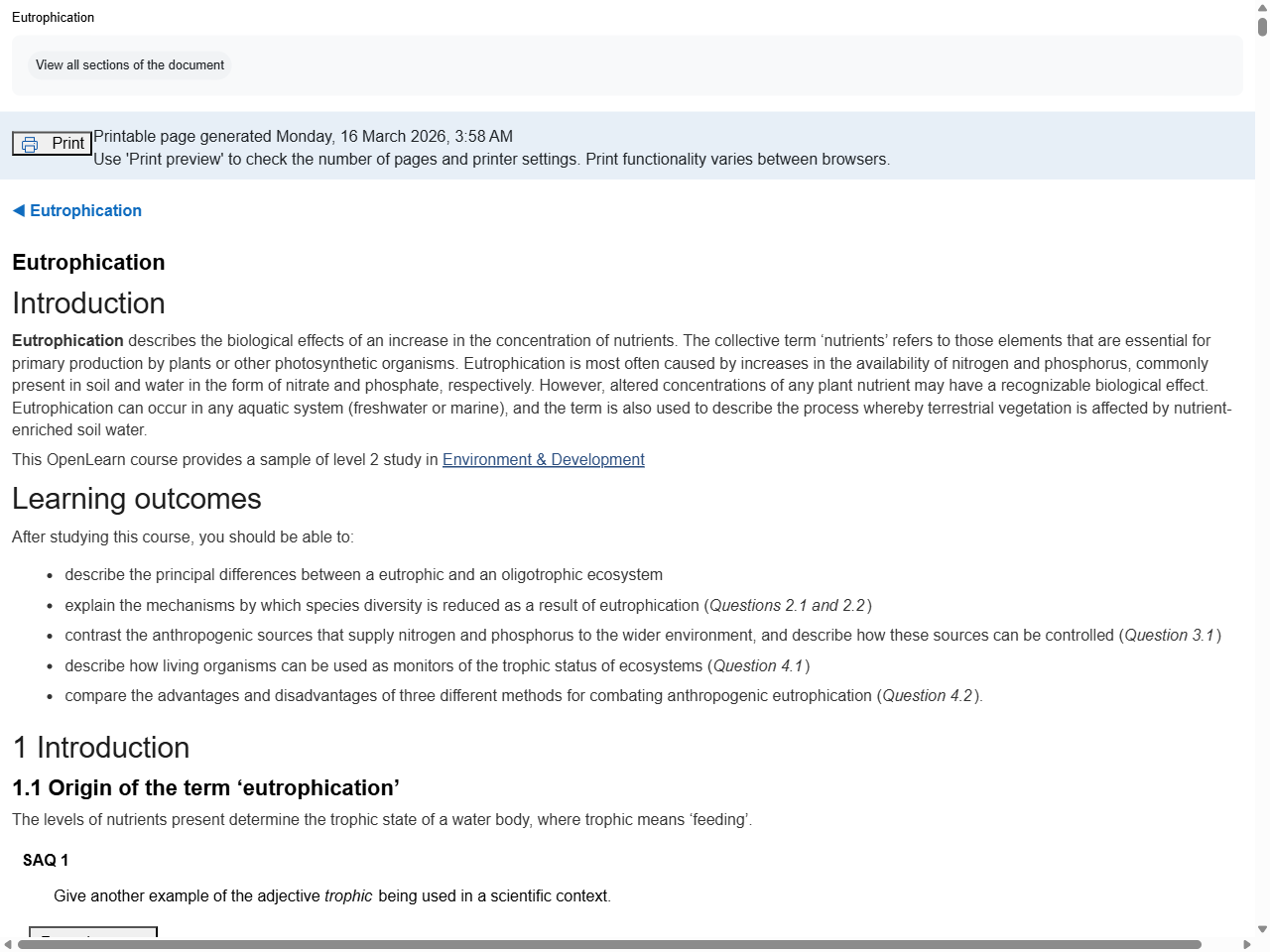Follow the Environment & Development link

click(543, 459)
